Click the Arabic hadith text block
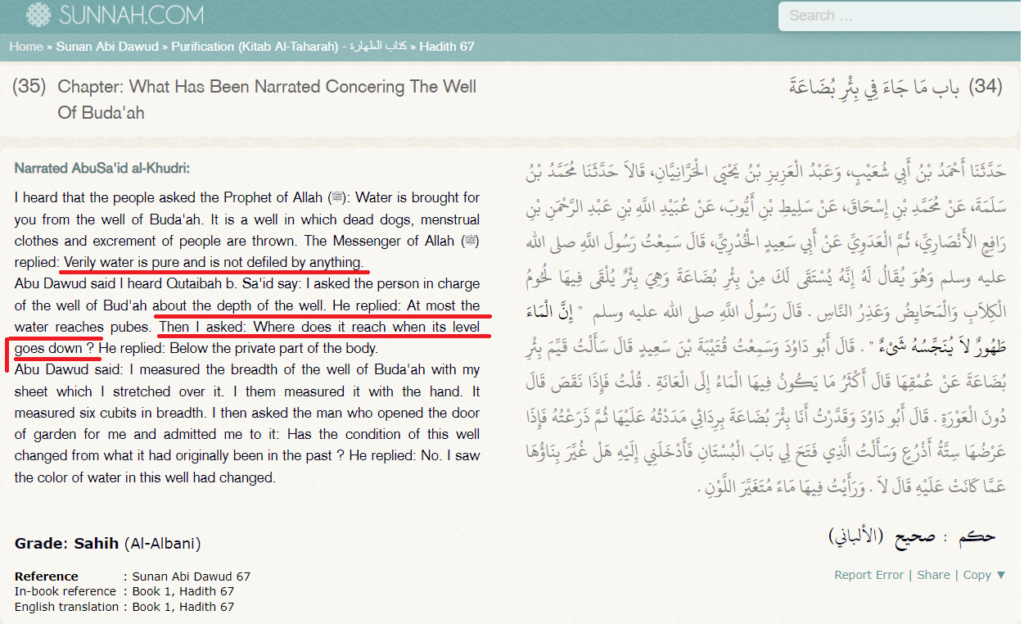1024x624 pixels. 765,328
